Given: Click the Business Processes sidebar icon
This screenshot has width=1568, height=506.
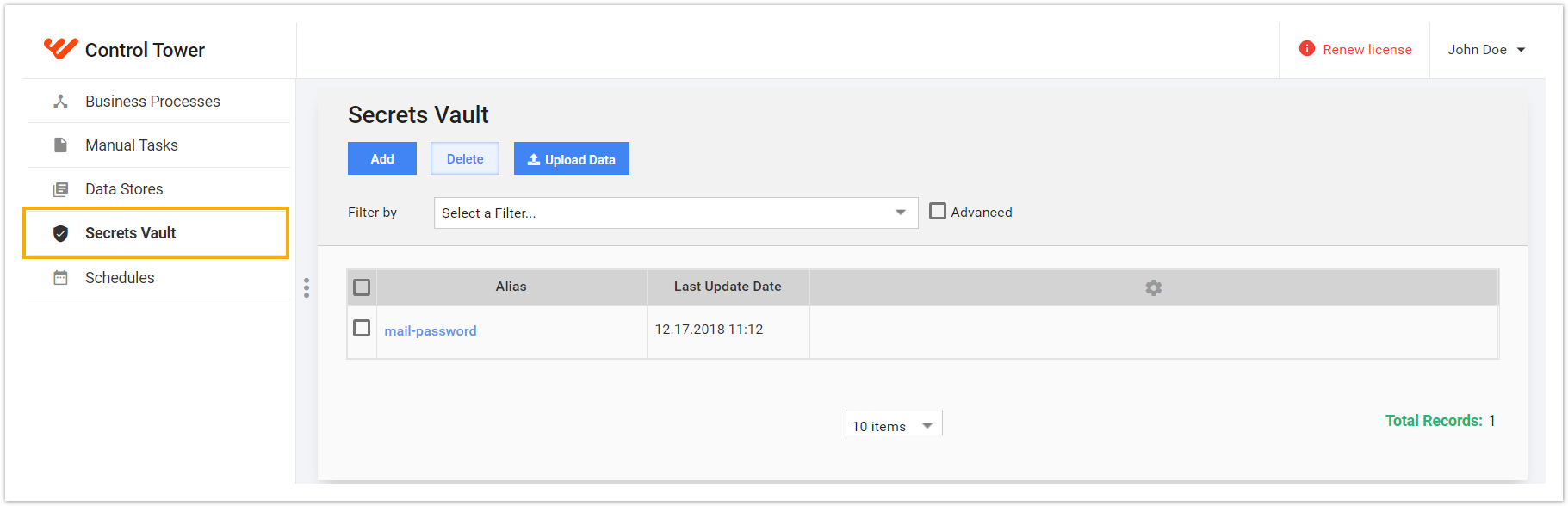Looking at the screenshot, I should 60,102.
